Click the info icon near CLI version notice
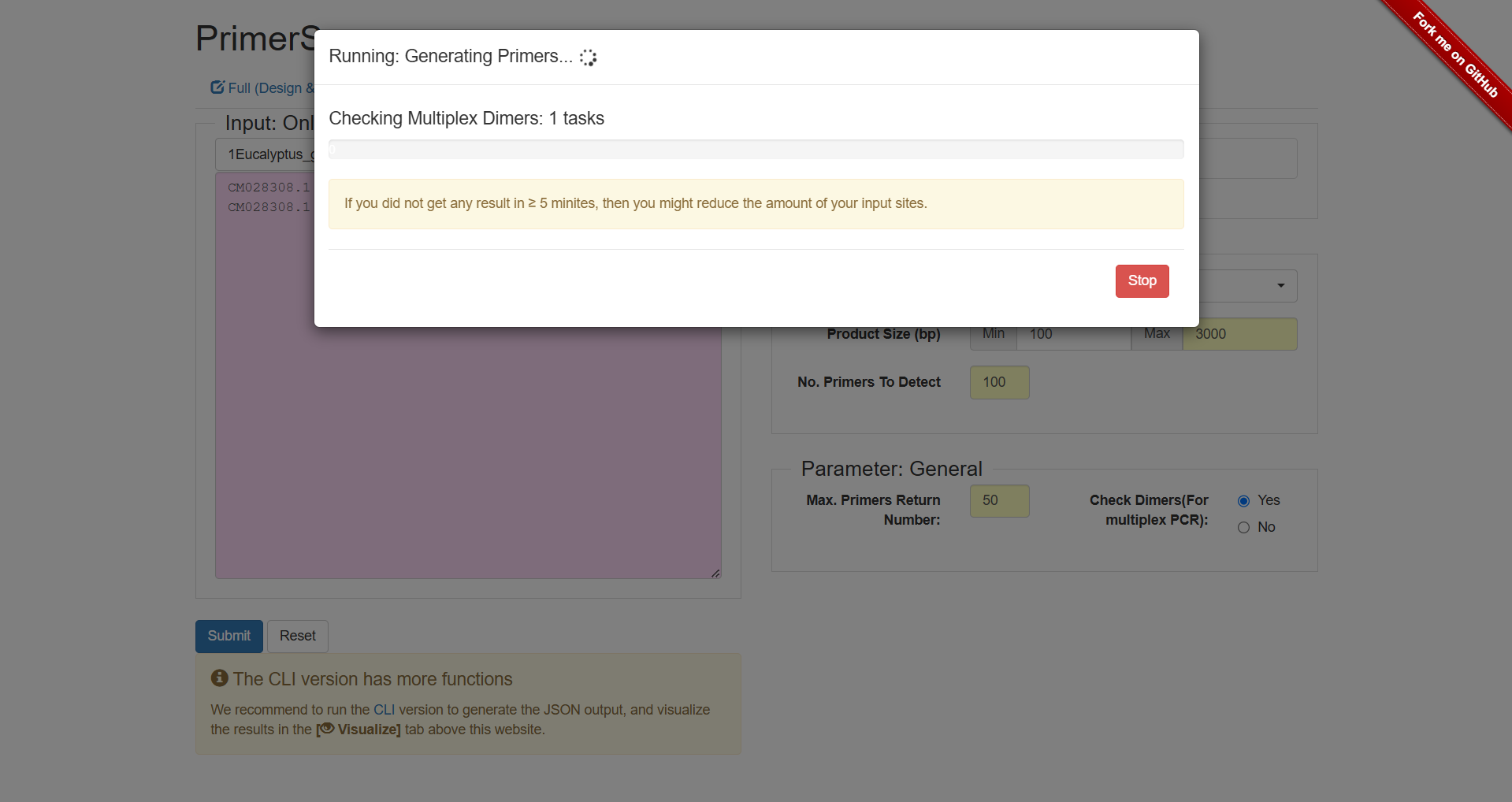1512x802 pixels. coord(218,678)
